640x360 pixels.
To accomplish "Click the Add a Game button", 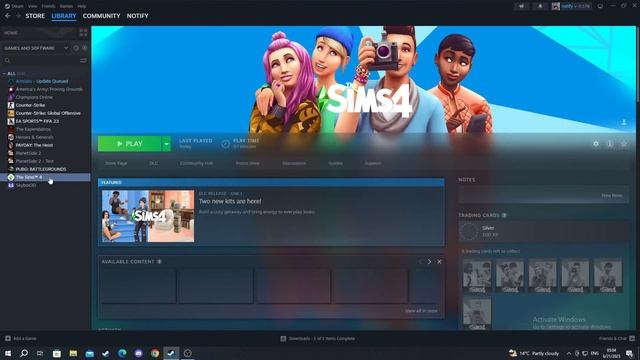I will click(20, 338).
